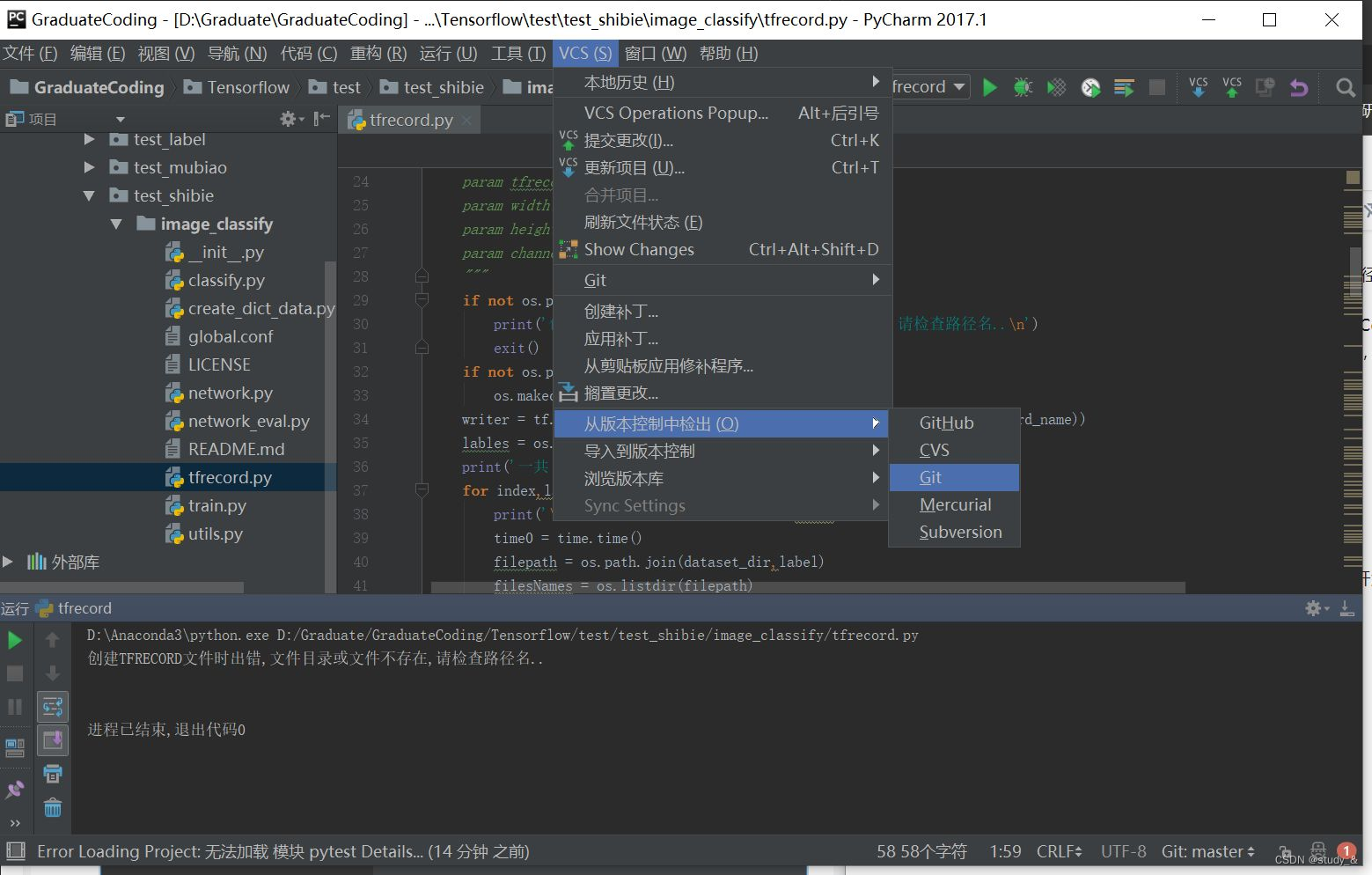Screen dimensions: 1372x875
Task: Select Git from the checkout submenu
Action: click(930, 477)
